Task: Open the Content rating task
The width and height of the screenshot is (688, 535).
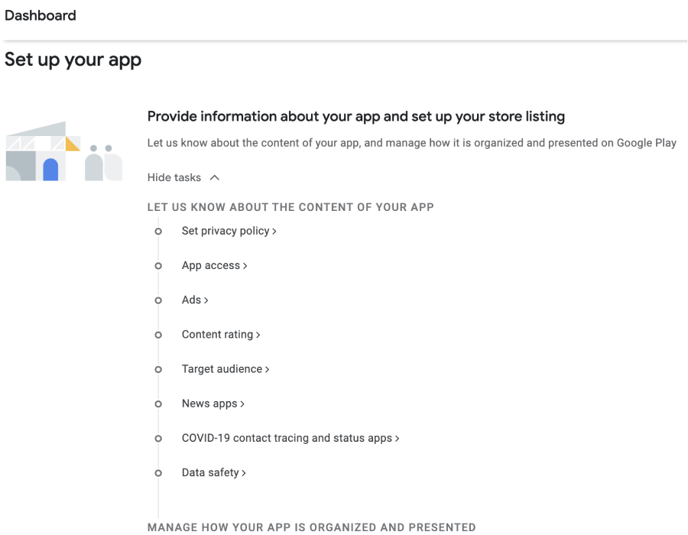Action: 221,334
